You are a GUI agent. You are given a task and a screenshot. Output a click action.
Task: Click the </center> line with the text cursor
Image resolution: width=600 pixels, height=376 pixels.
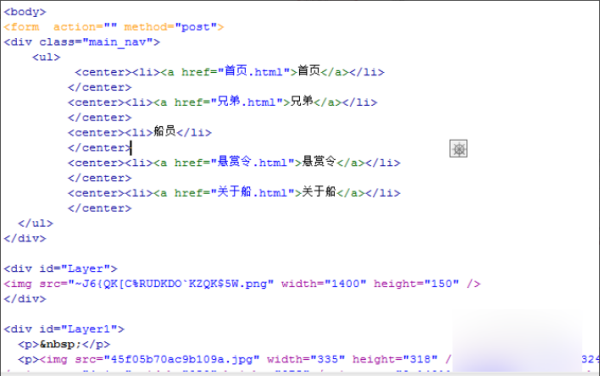pos(100,148)
